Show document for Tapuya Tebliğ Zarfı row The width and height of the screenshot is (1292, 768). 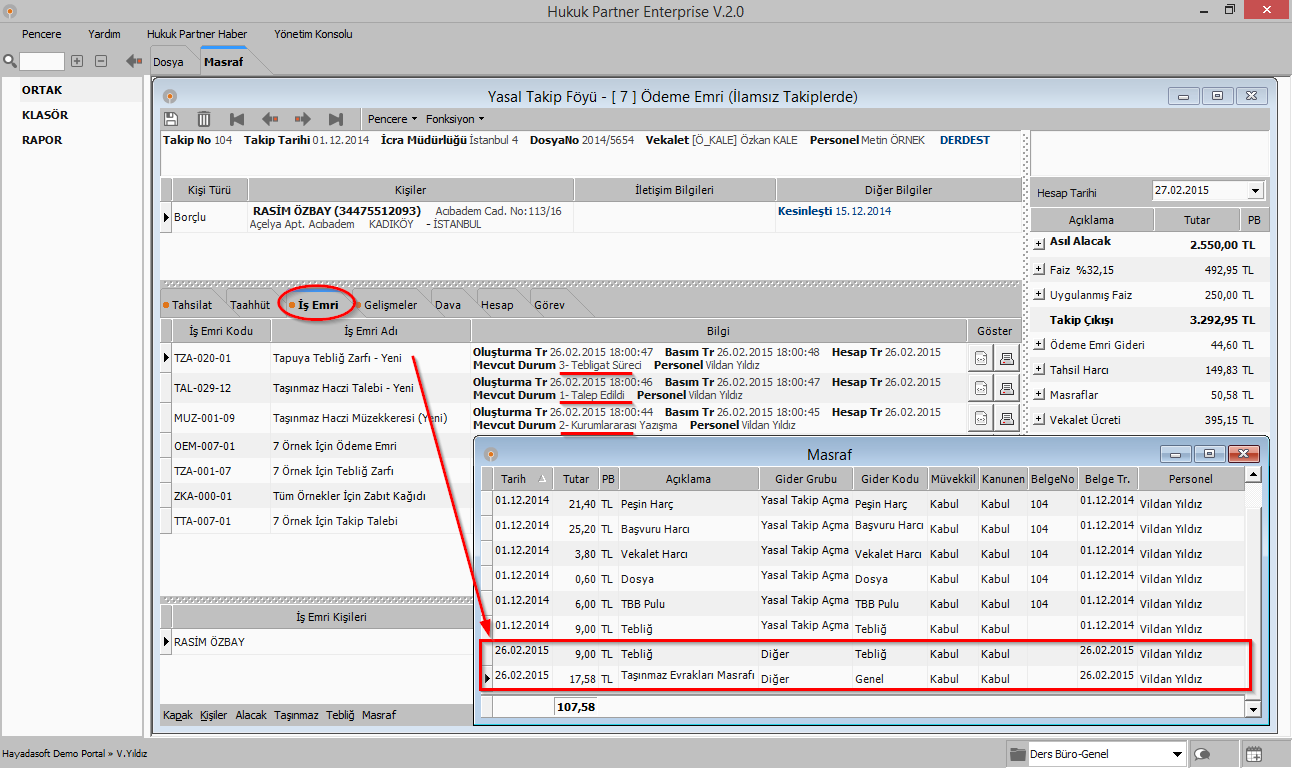(982, 360)
